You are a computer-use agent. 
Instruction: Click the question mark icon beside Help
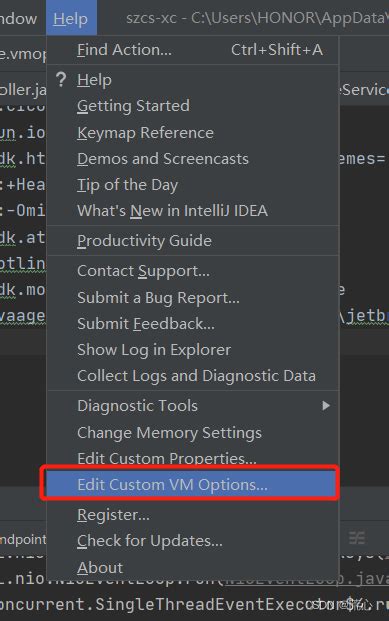tap(61, 79)
